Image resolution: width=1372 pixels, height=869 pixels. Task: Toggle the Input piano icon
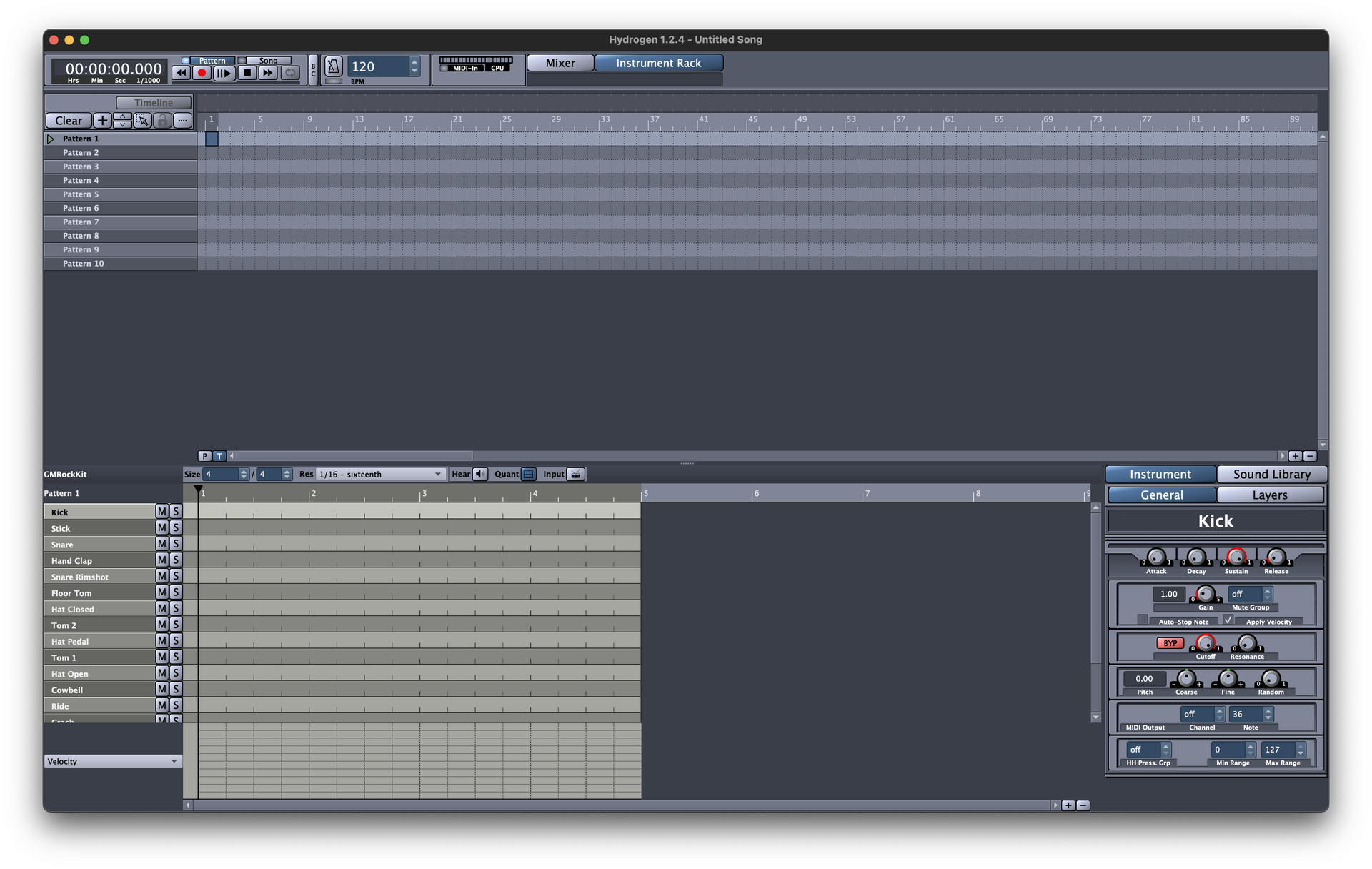[576, 475]
